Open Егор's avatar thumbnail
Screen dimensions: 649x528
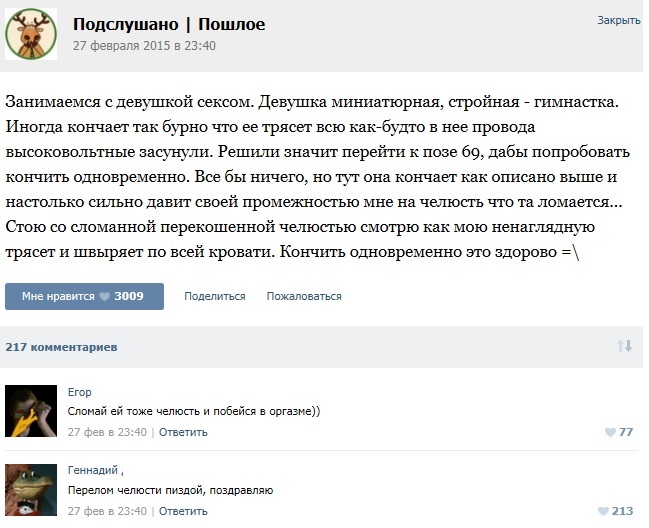coord(31,411)
